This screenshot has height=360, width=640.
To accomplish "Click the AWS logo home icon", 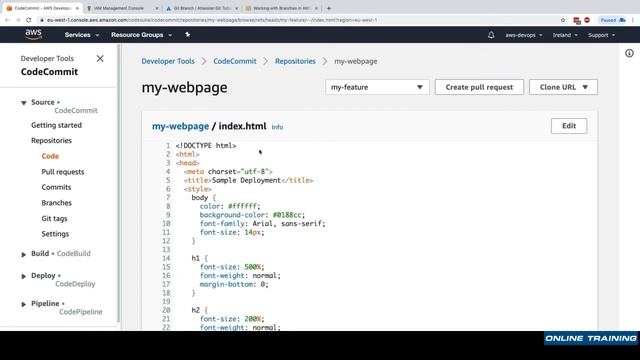I will point(33,35).
